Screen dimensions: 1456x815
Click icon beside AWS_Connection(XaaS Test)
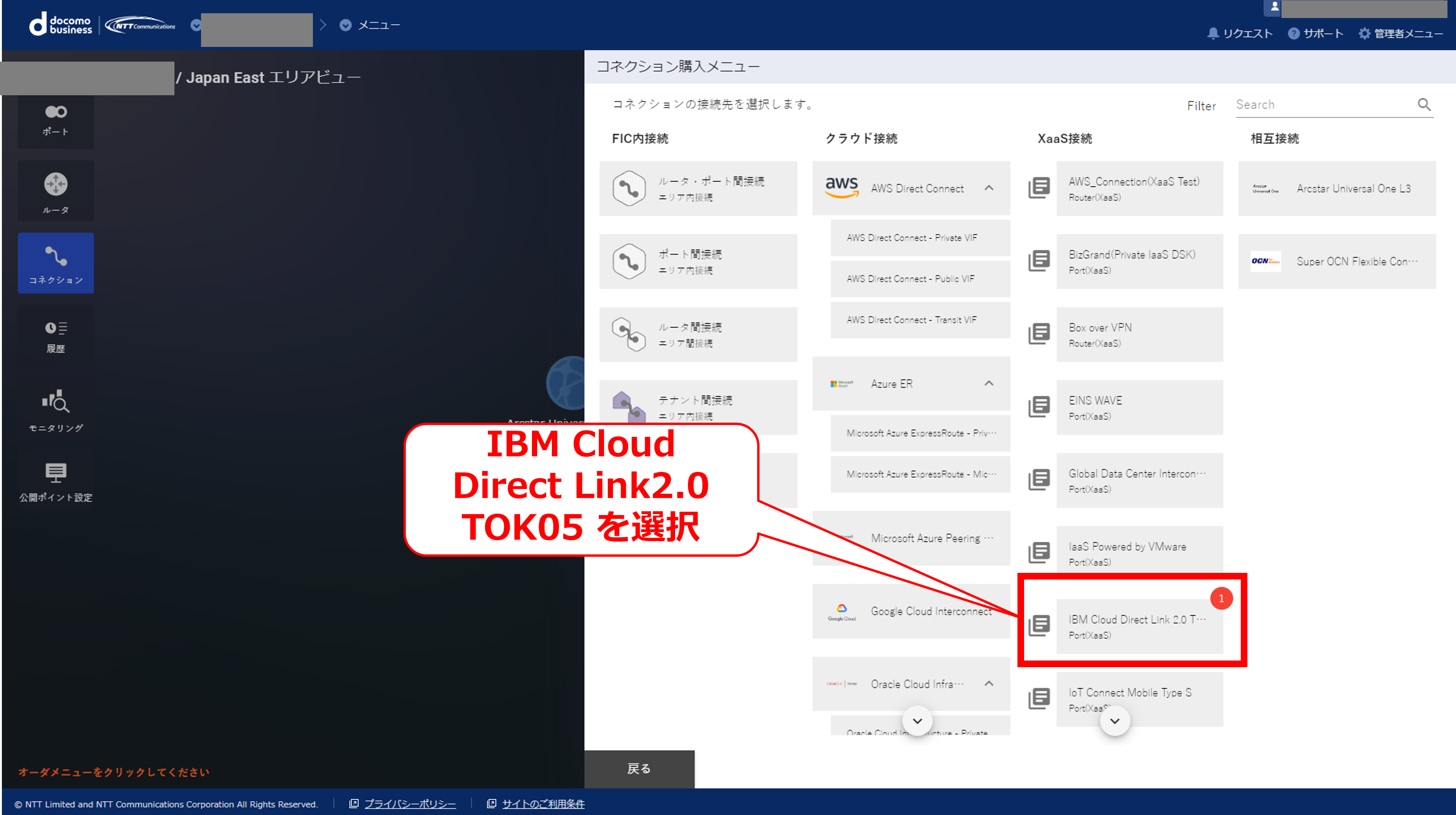tap(1039, 188)
